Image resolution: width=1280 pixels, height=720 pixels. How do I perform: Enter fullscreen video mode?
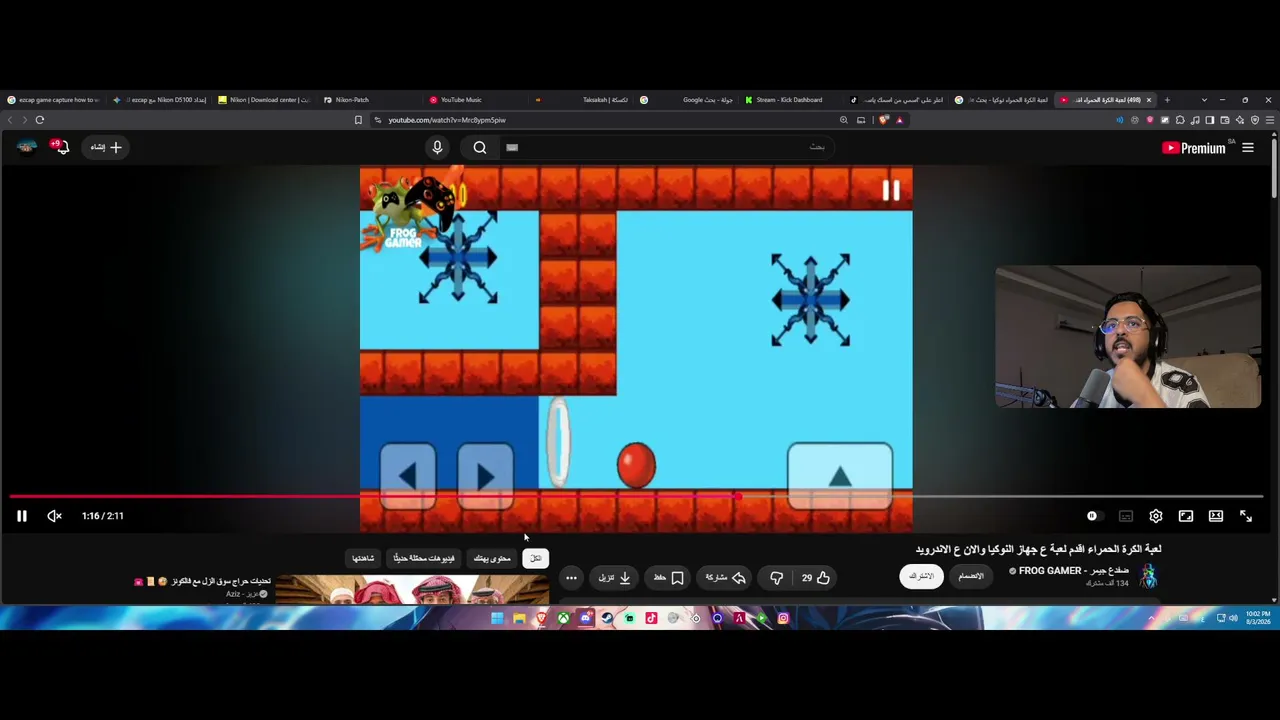click(1246, 516)
